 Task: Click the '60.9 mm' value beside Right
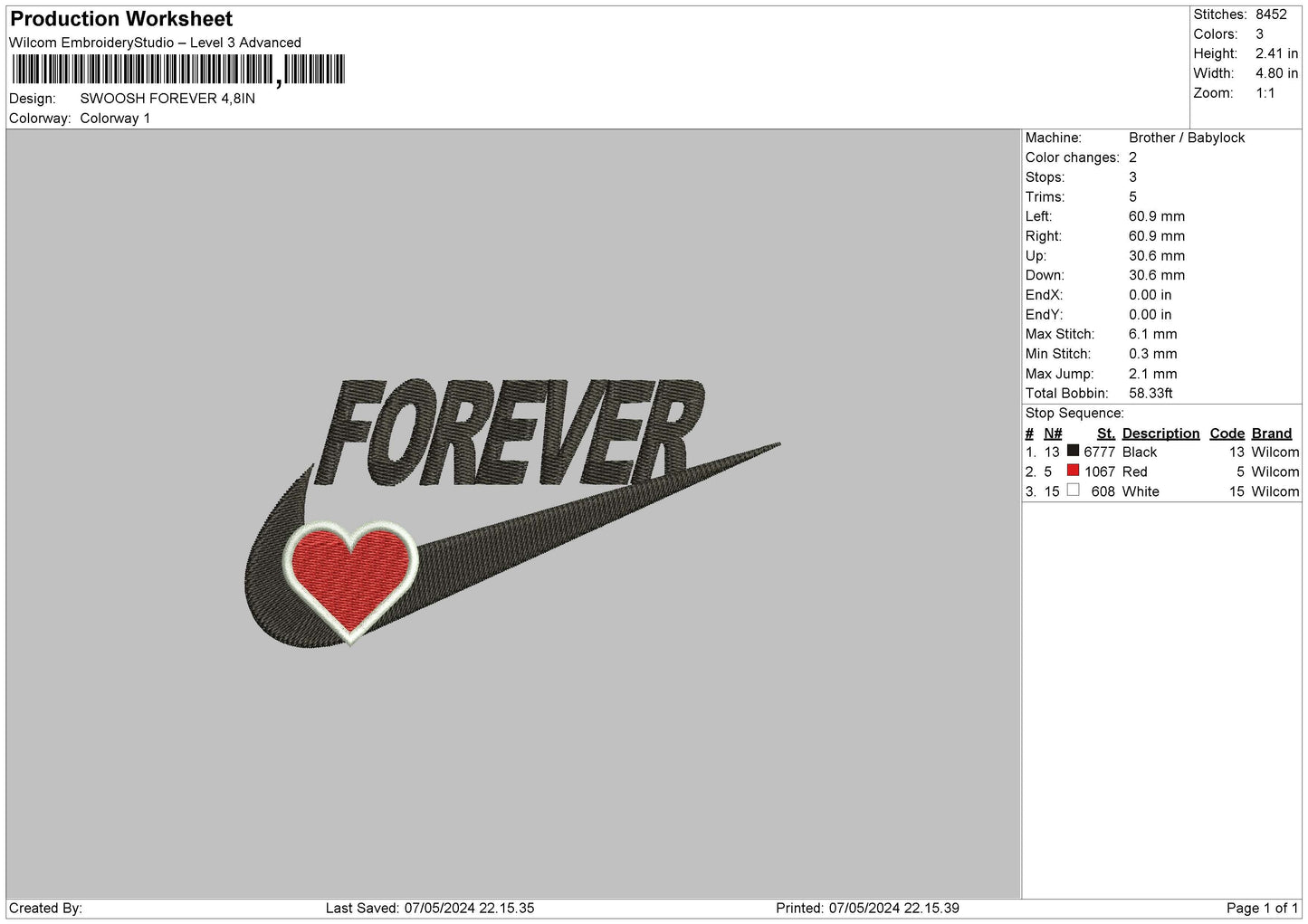(1157, 236)
